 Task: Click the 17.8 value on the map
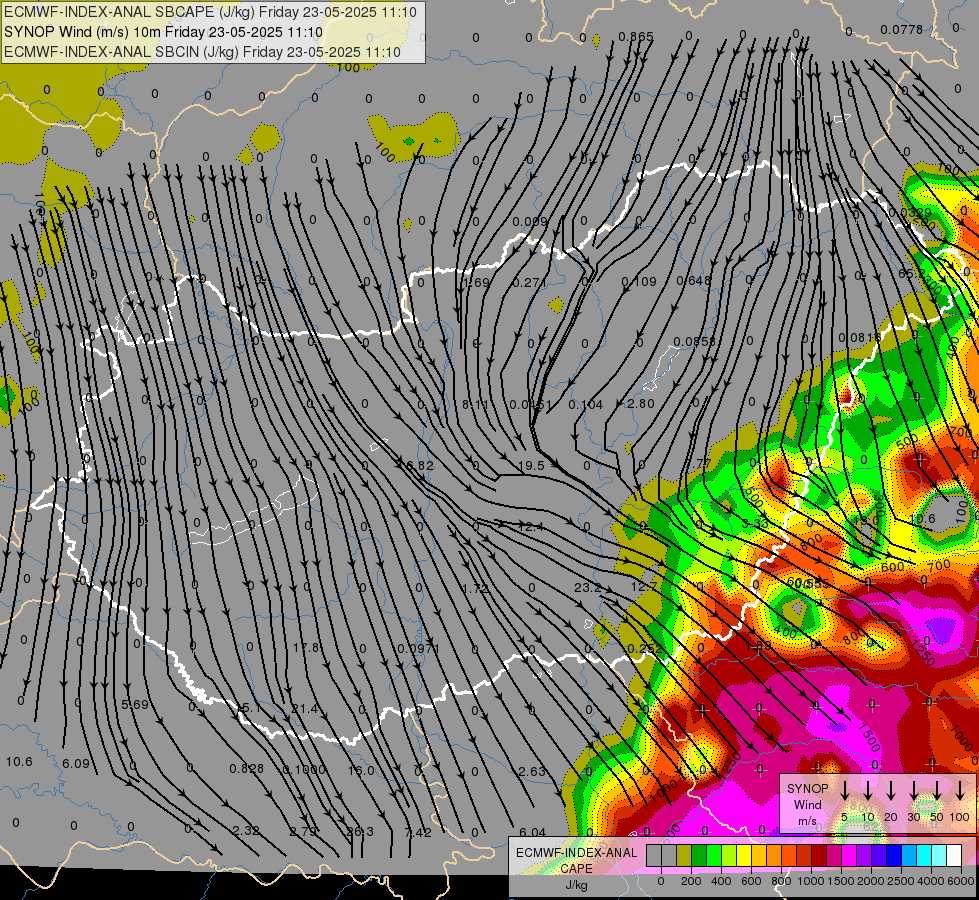(x=307, y=648)
